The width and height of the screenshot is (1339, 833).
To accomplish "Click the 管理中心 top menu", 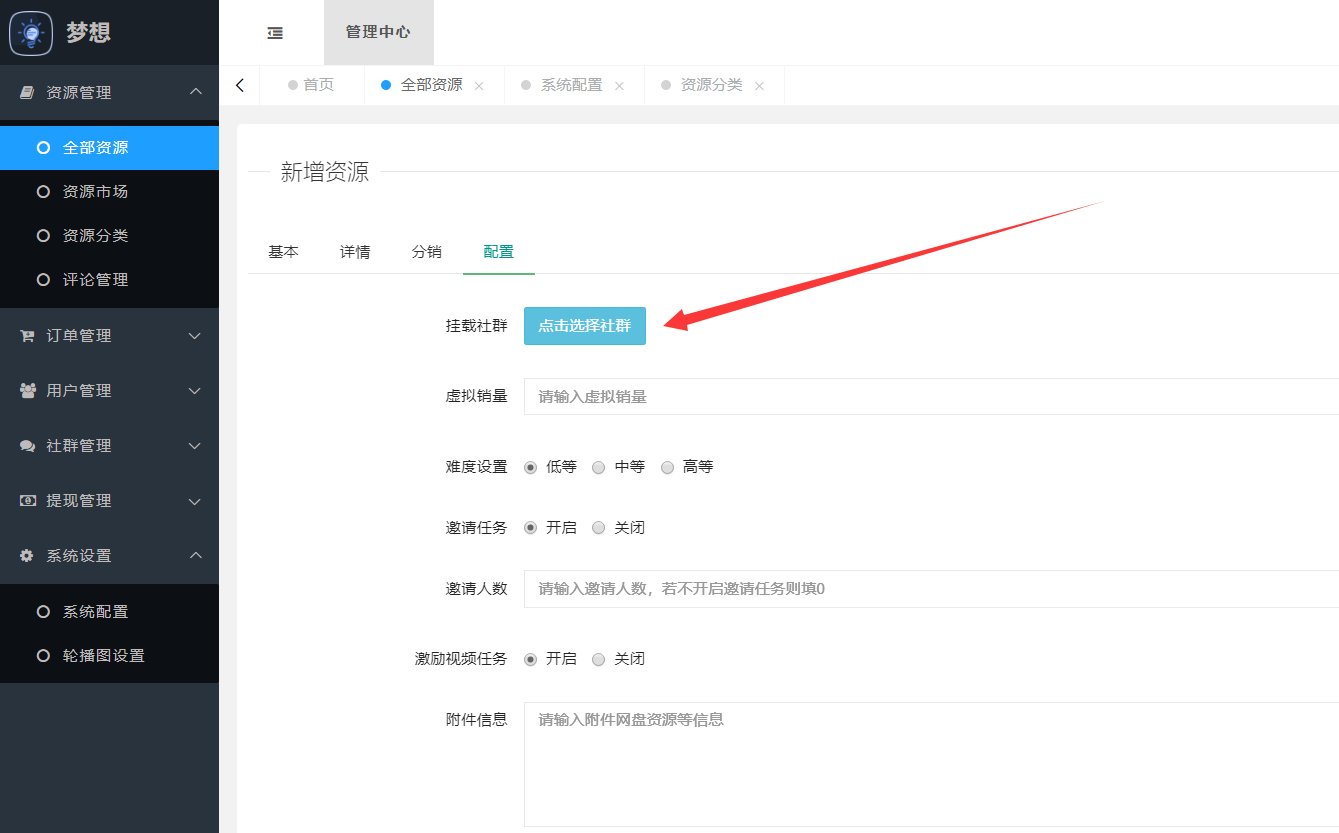I will click(378, 32).
